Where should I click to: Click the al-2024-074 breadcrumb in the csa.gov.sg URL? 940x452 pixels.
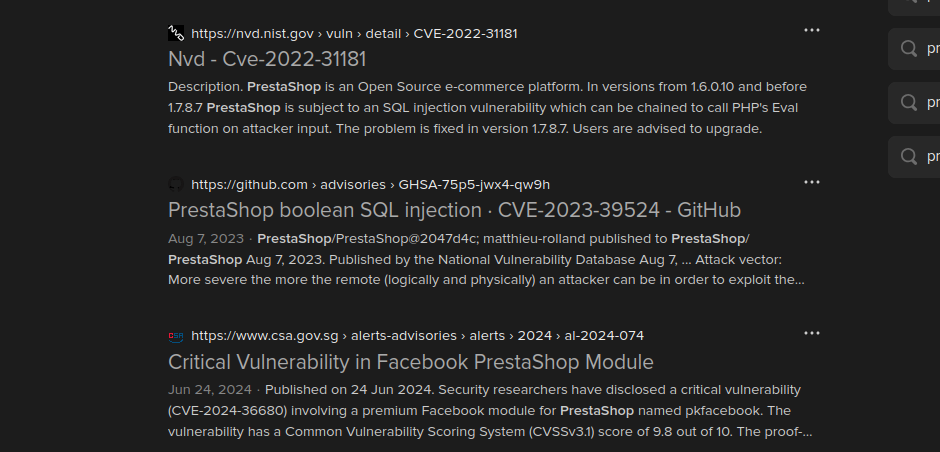(x=604, y=336)
